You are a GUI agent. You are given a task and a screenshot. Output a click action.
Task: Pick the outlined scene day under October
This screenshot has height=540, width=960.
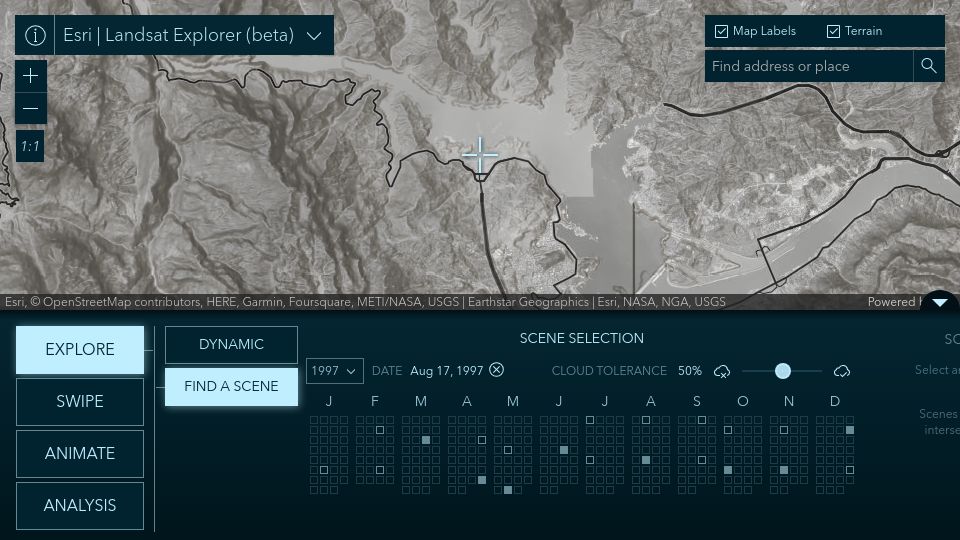(x=728, y=430)
